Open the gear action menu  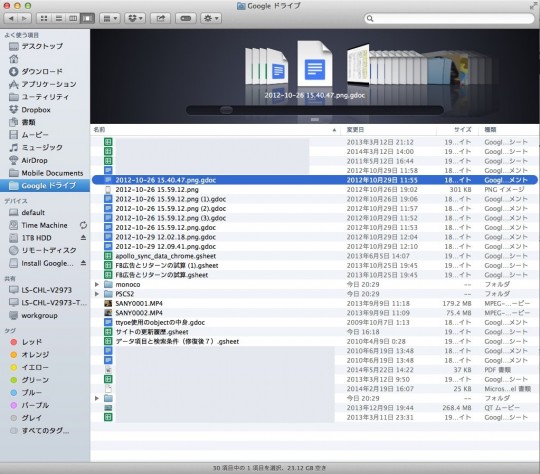tap(211, 18)
